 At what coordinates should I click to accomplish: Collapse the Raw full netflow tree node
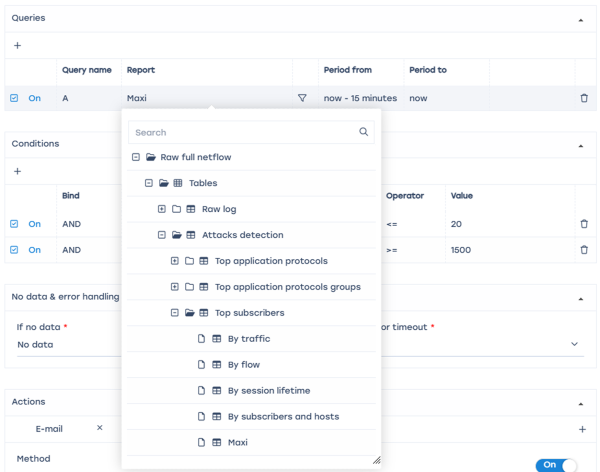[x=135, y=157]
